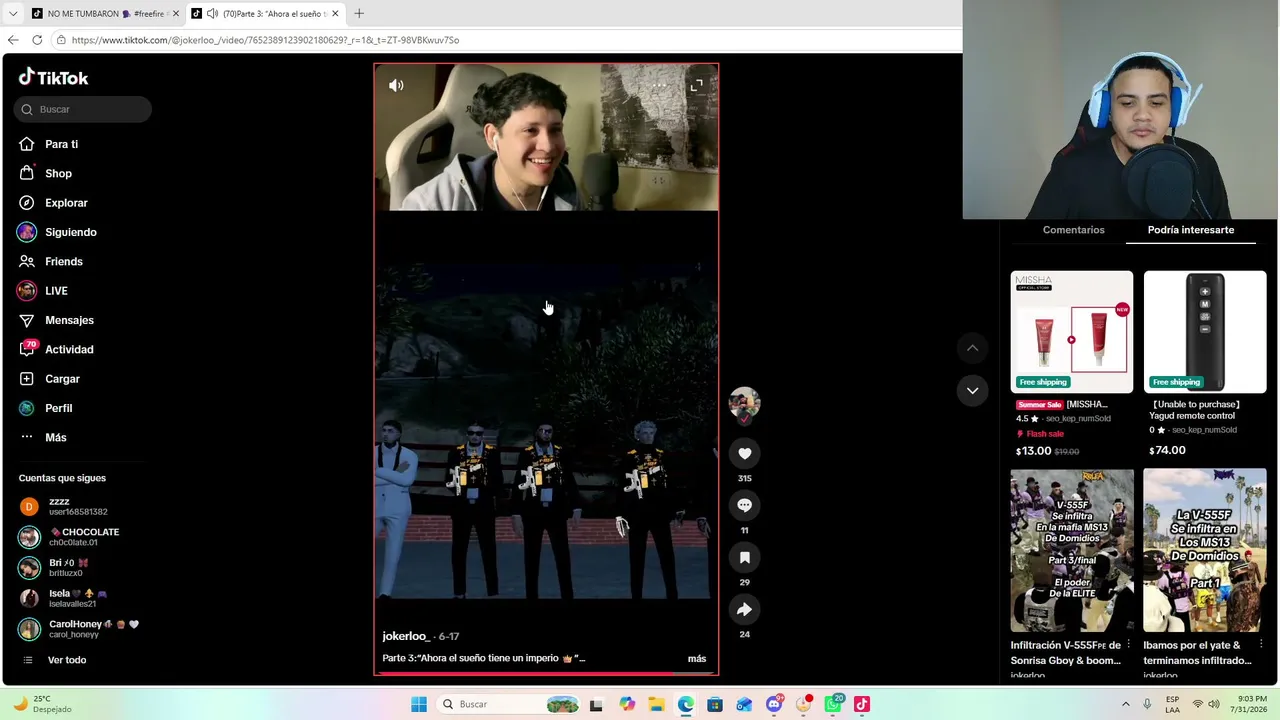Open the Friends page

click(x=50, y=261)
